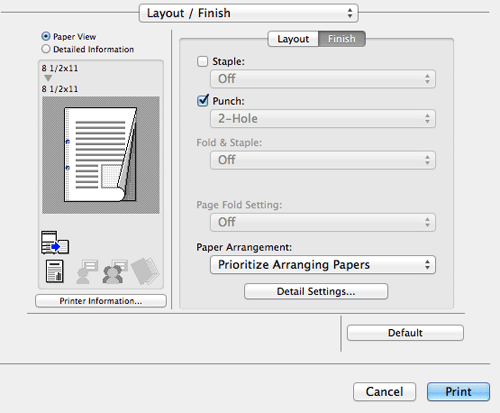500x413 pixels.
Task: Click the upper 8 1/2x11 paper size text
Action: 60,68
